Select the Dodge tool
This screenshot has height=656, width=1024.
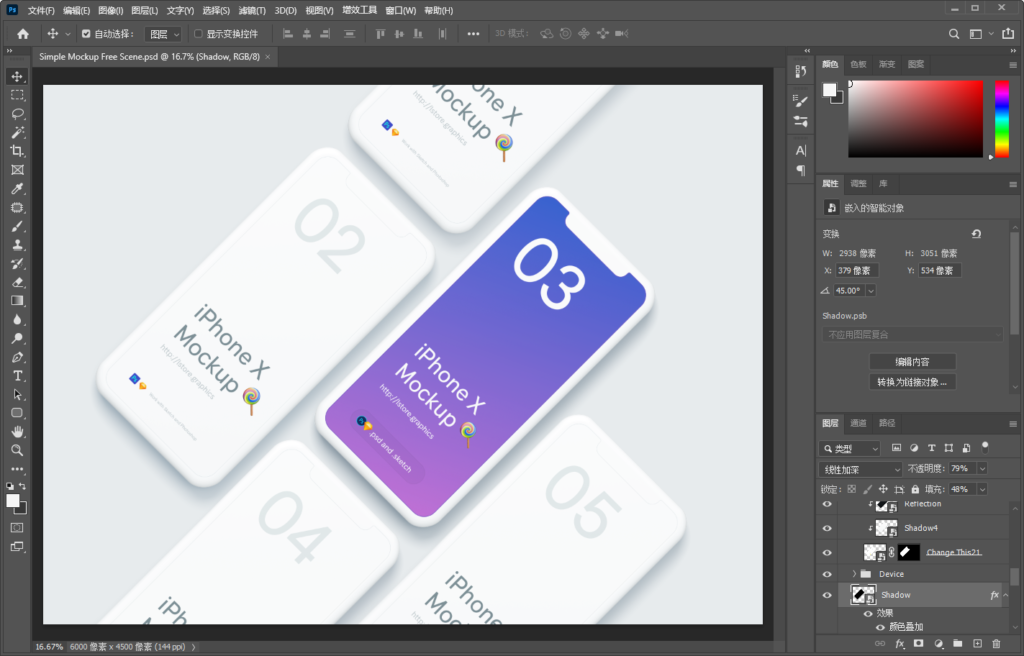tap(17, 338)
